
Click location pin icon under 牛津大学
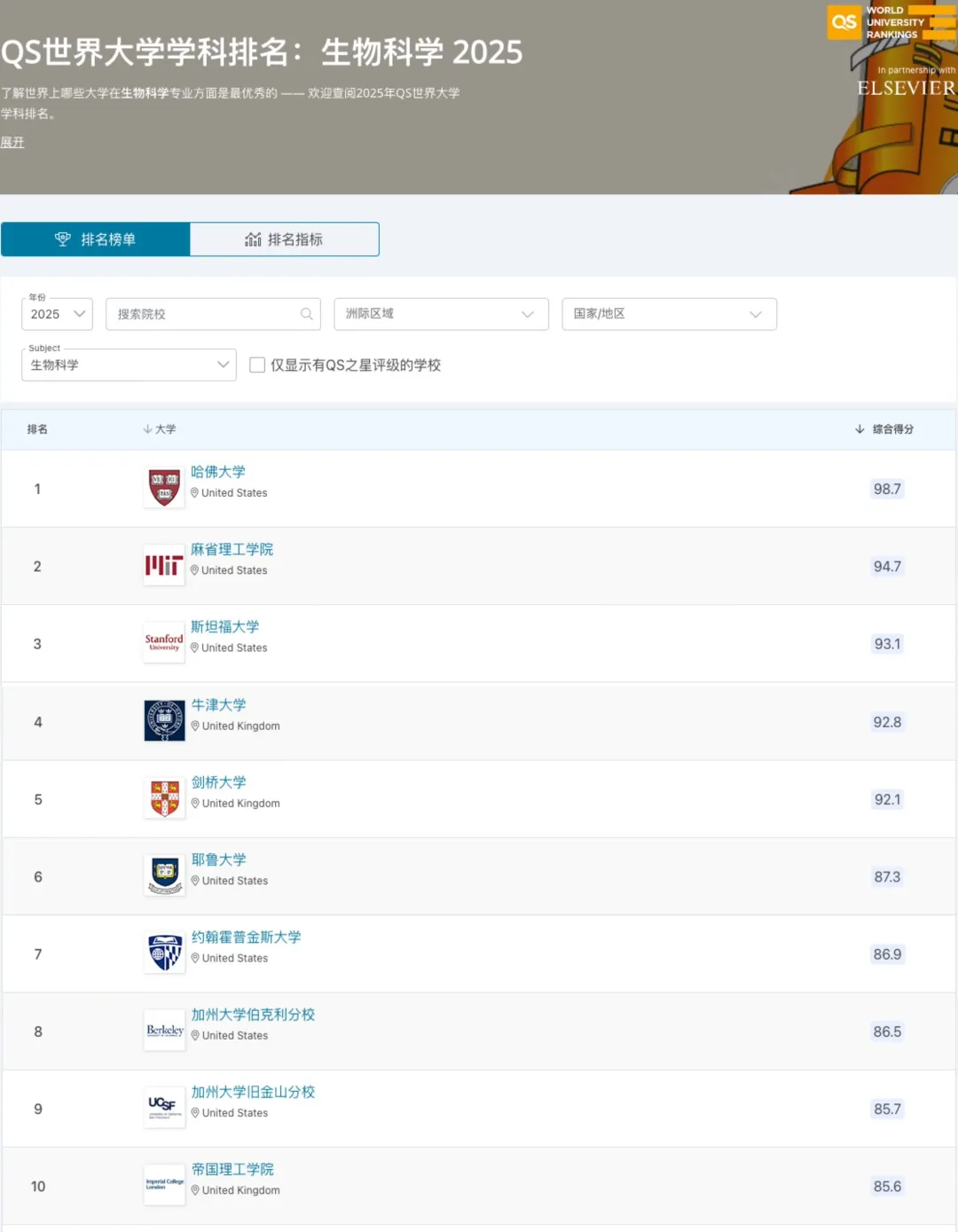click(x=196, y=726)
